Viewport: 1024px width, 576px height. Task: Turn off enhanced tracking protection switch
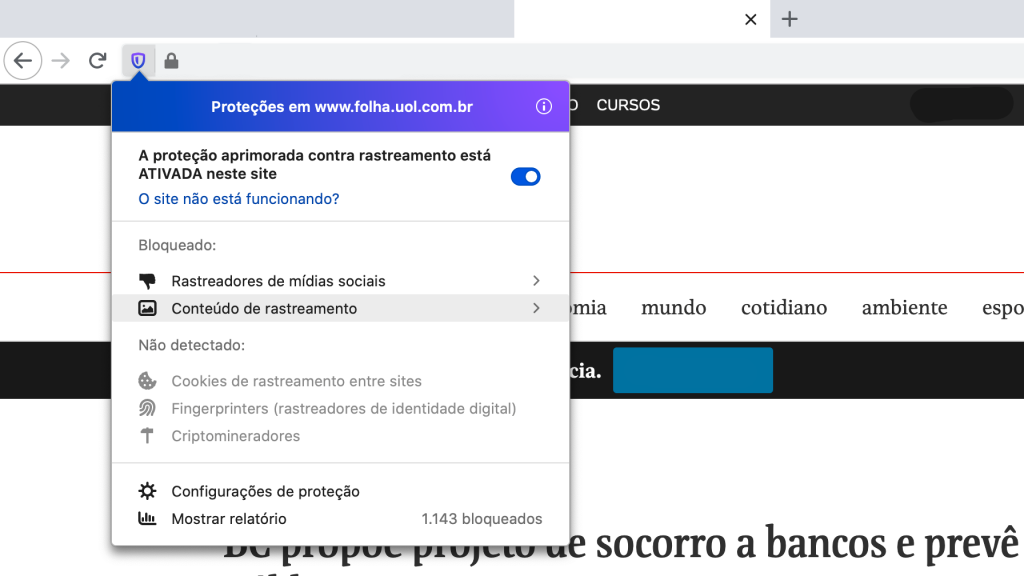(x=525, y=176)
